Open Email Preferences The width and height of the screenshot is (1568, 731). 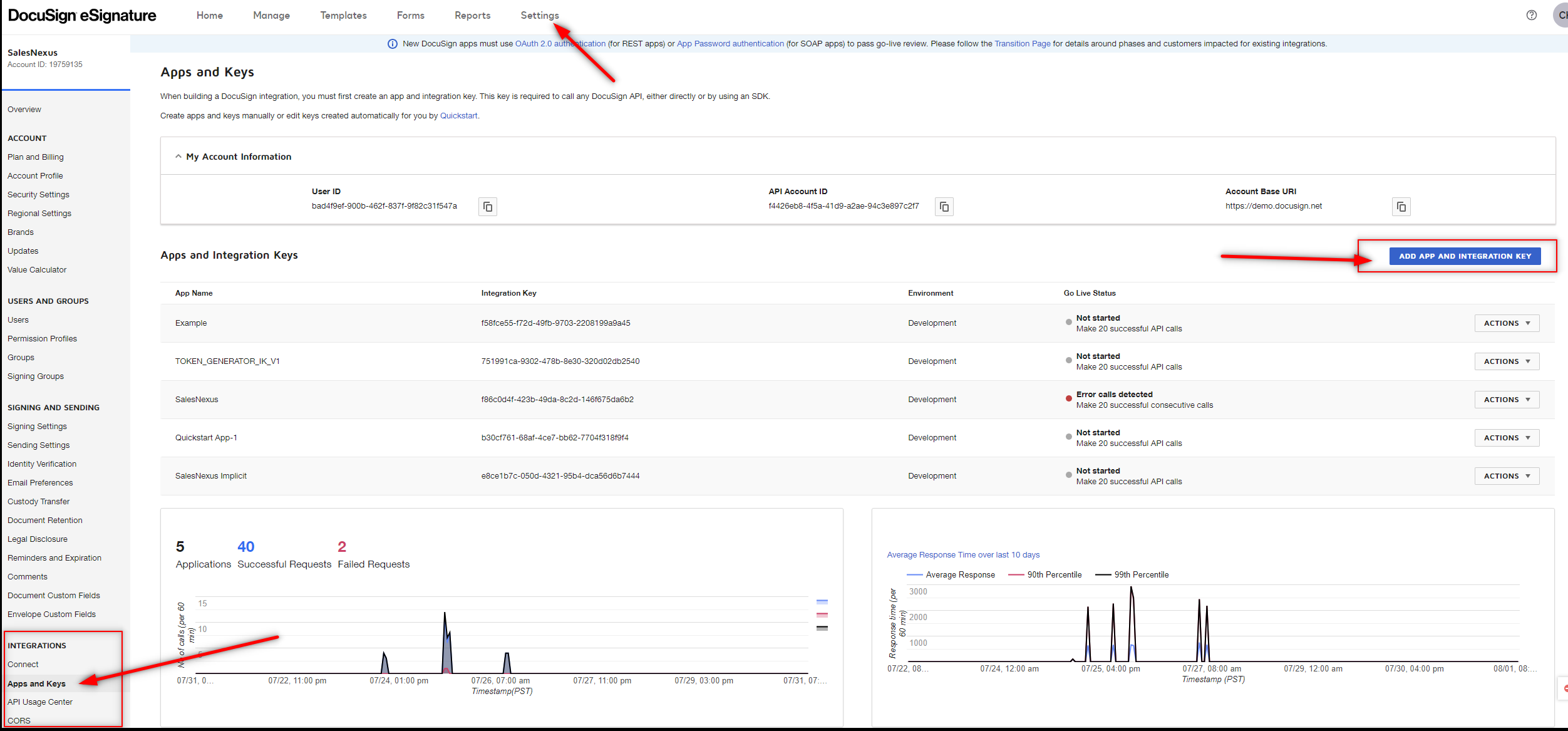(x=40, y=483)
